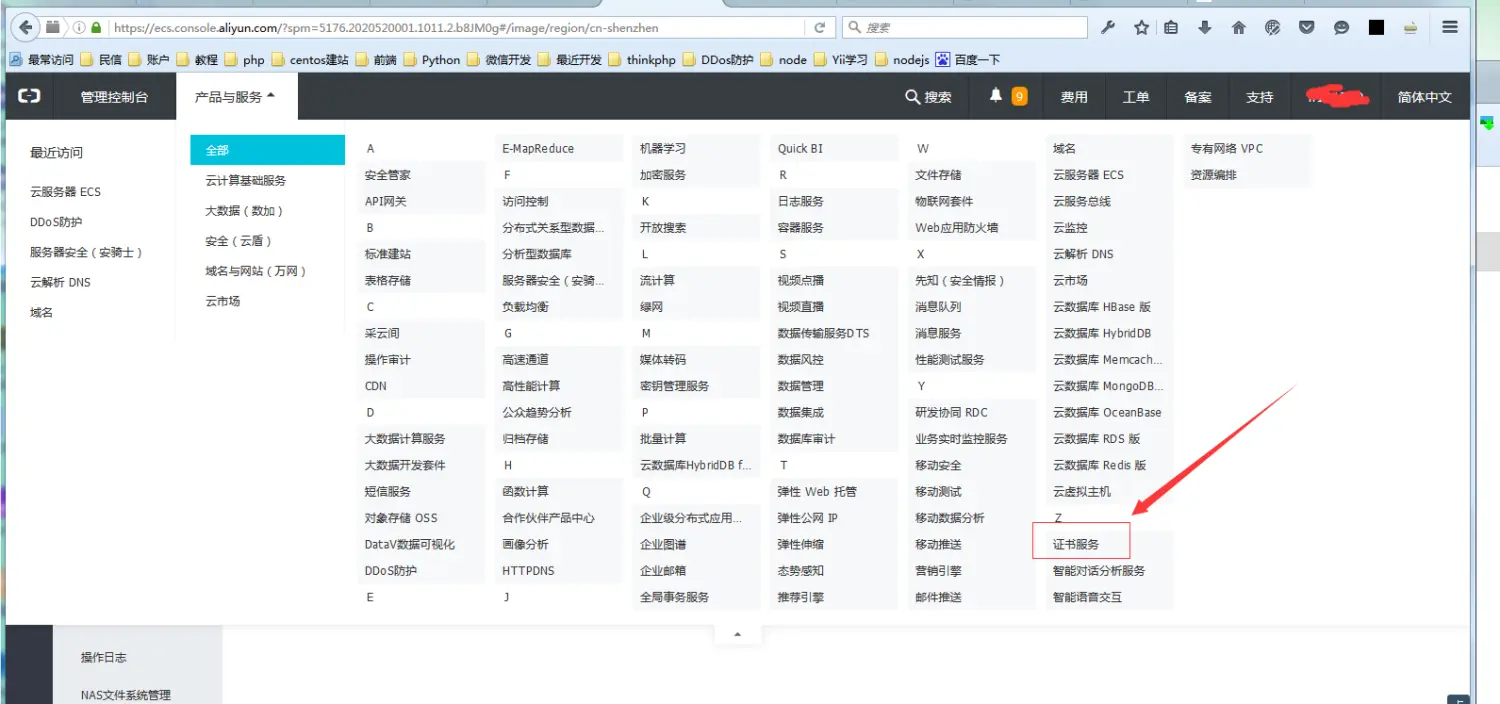The image size is (1500, 704).
Task: Open 云解析 DNS under recently visited
Action: [60, 282]
